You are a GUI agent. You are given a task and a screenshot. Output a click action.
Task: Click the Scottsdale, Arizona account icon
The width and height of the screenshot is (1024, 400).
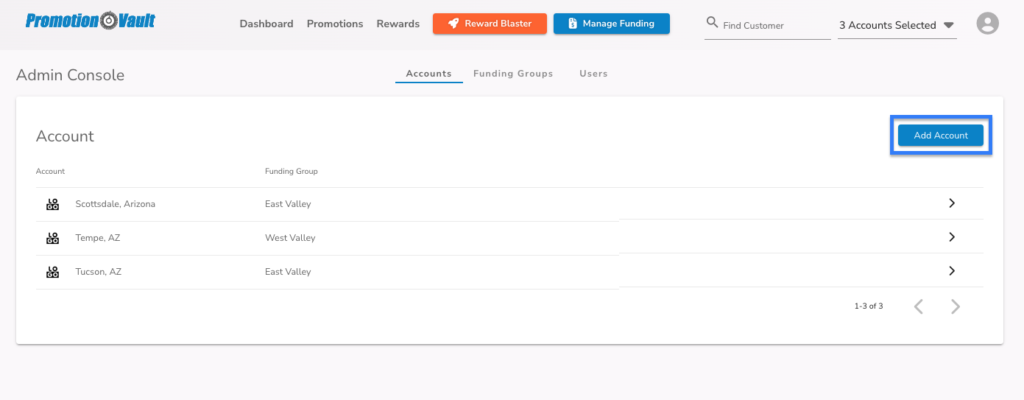[x=53, y=204]
